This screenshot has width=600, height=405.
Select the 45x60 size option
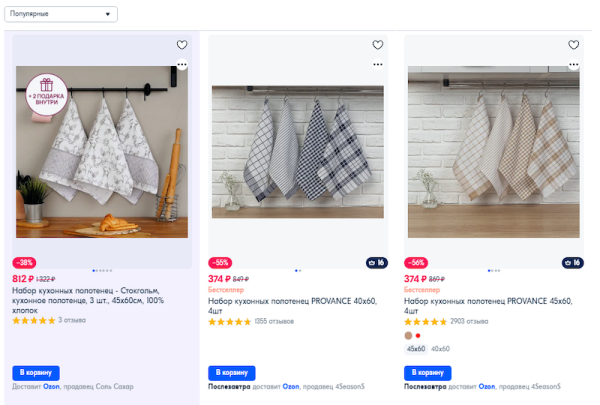click(415, 349)
